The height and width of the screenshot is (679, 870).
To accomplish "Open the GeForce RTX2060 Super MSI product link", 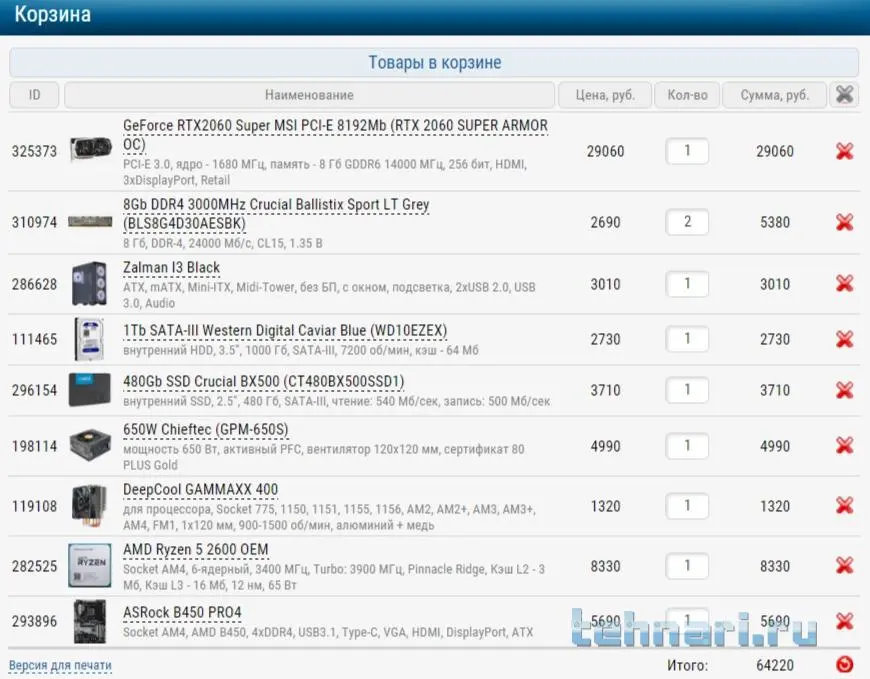I will (335, 135).
